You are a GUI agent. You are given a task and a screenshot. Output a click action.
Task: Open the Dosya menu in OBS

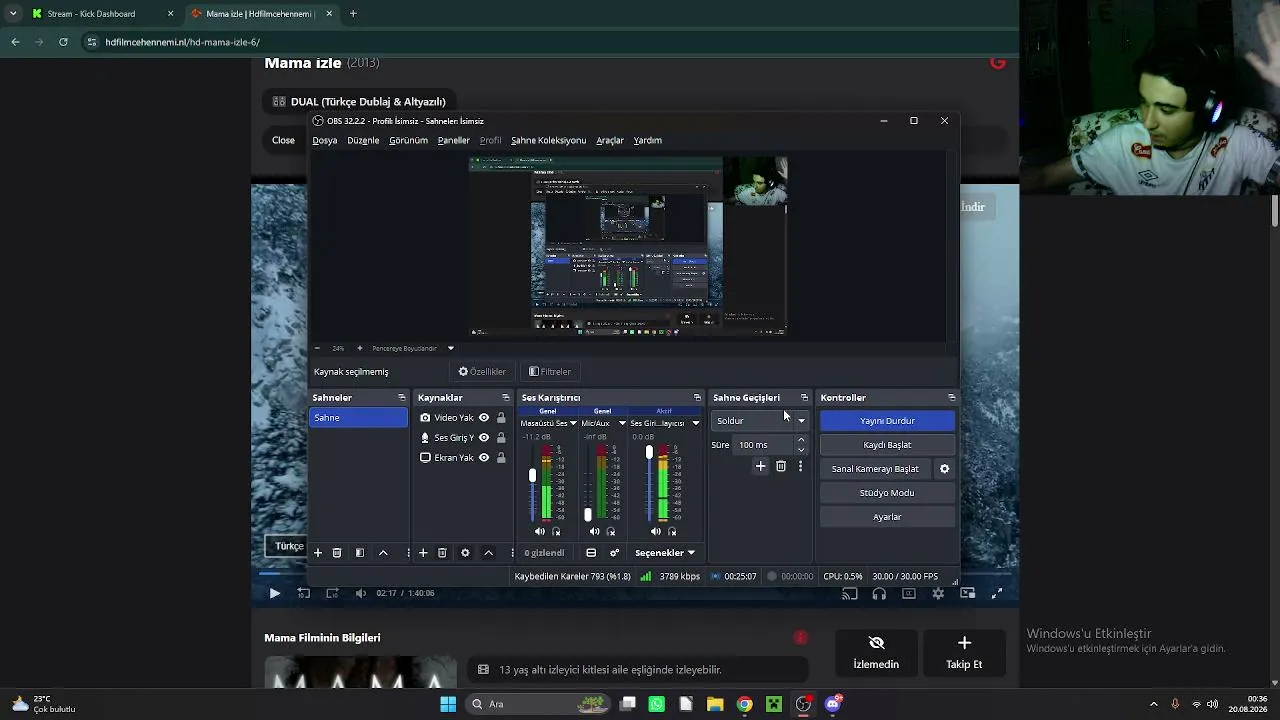325,141
